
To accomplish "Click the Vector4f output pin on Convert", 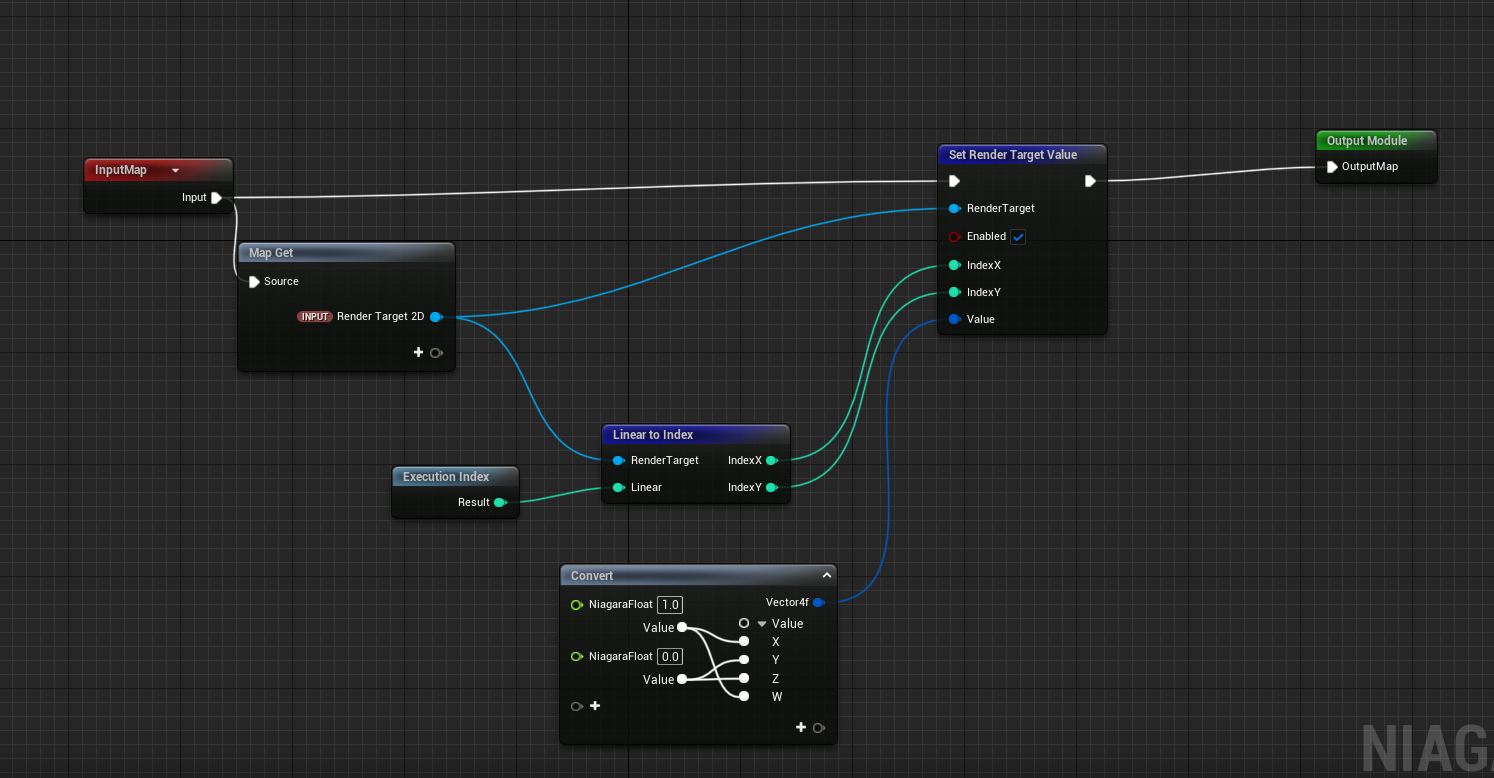I will coord(818,603).
